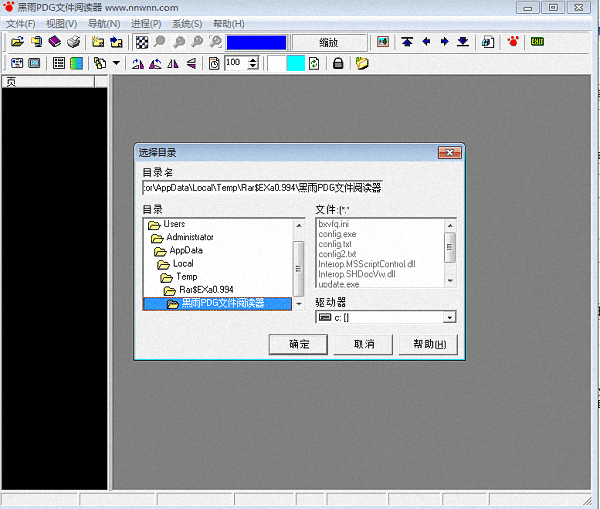Click the printer icon in toolbar
Screen dimensions: 600x509
tap(73, 42)
